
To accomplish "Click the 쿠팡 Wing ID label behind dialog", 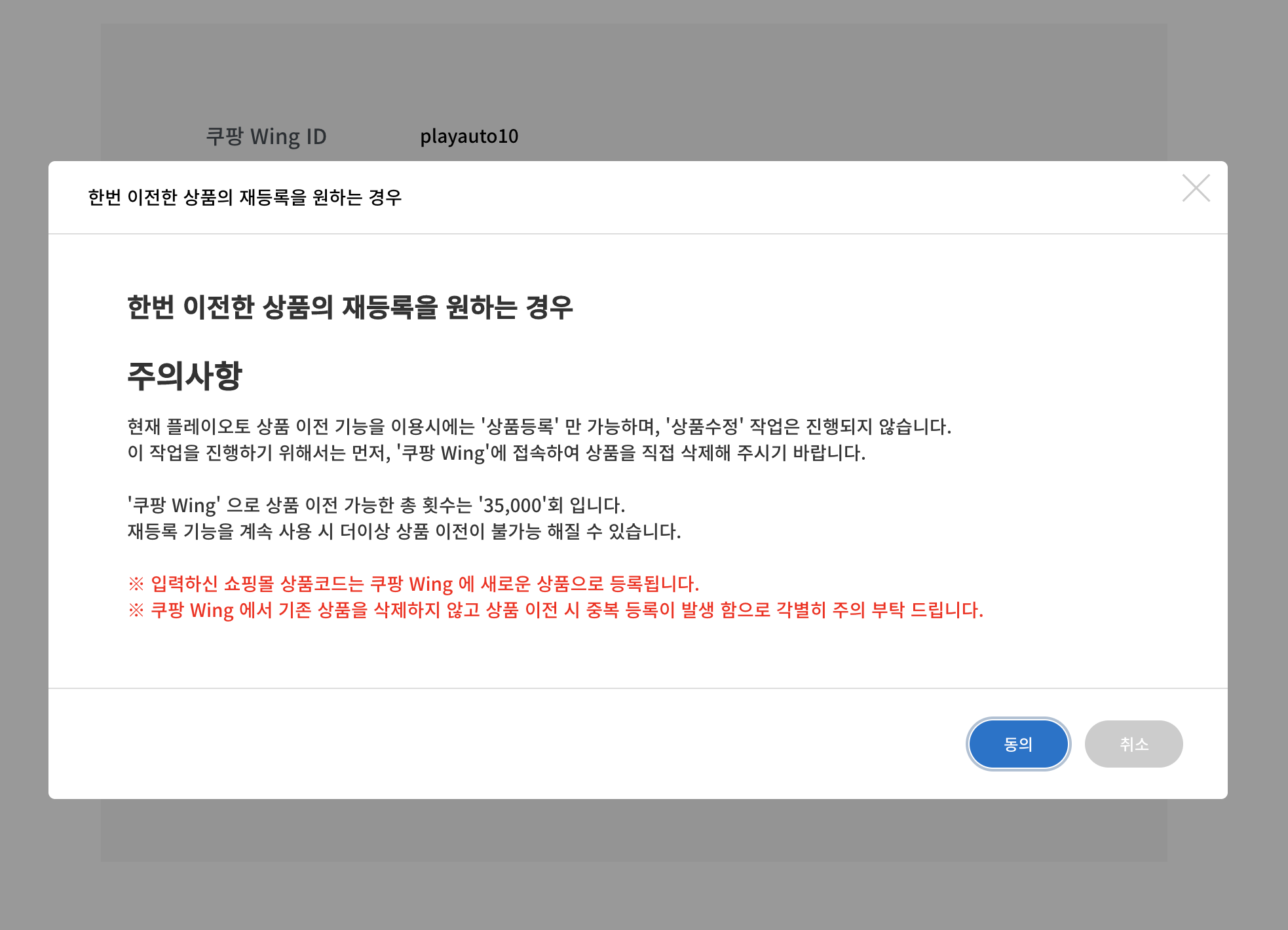I will (x=266, y=136).
